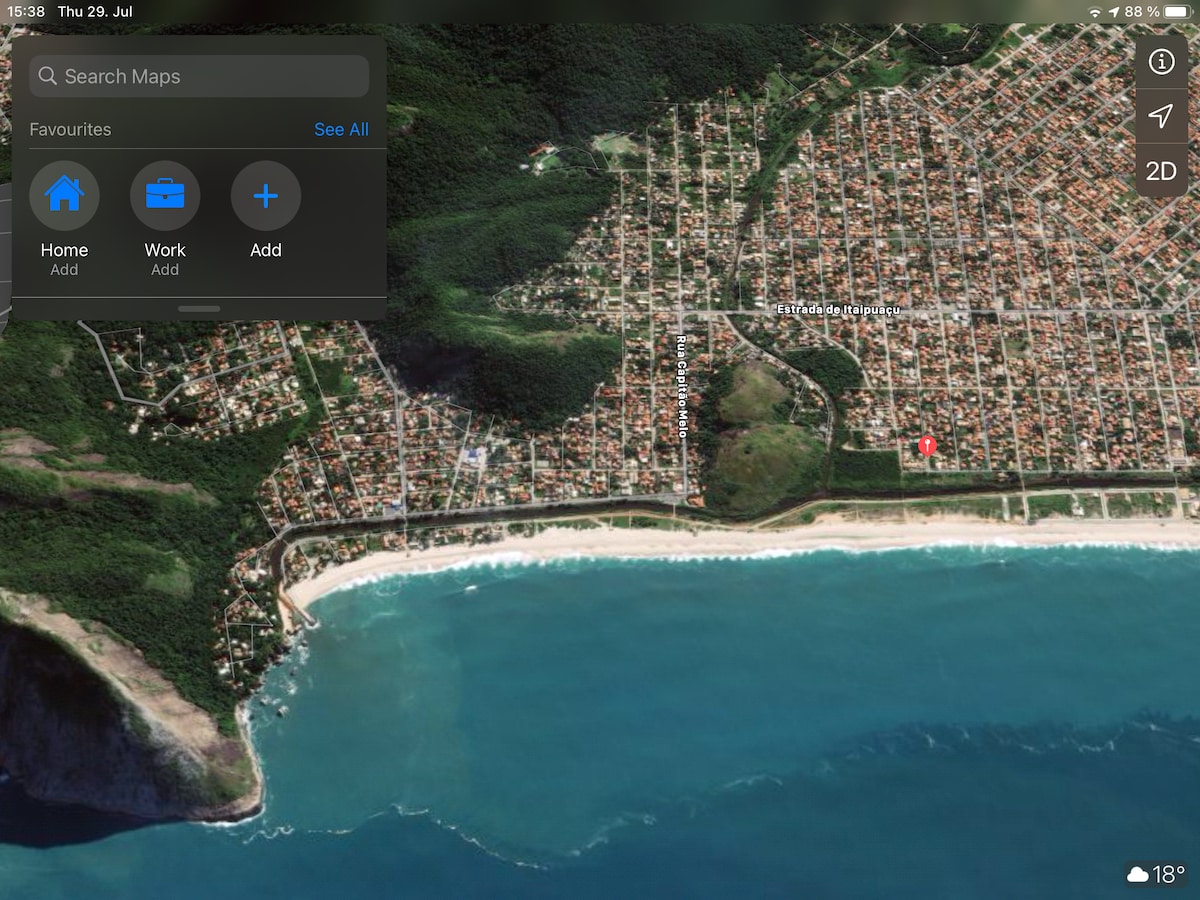
Task: Switch map to 2D view
Action: click(x=1161, y=171)
